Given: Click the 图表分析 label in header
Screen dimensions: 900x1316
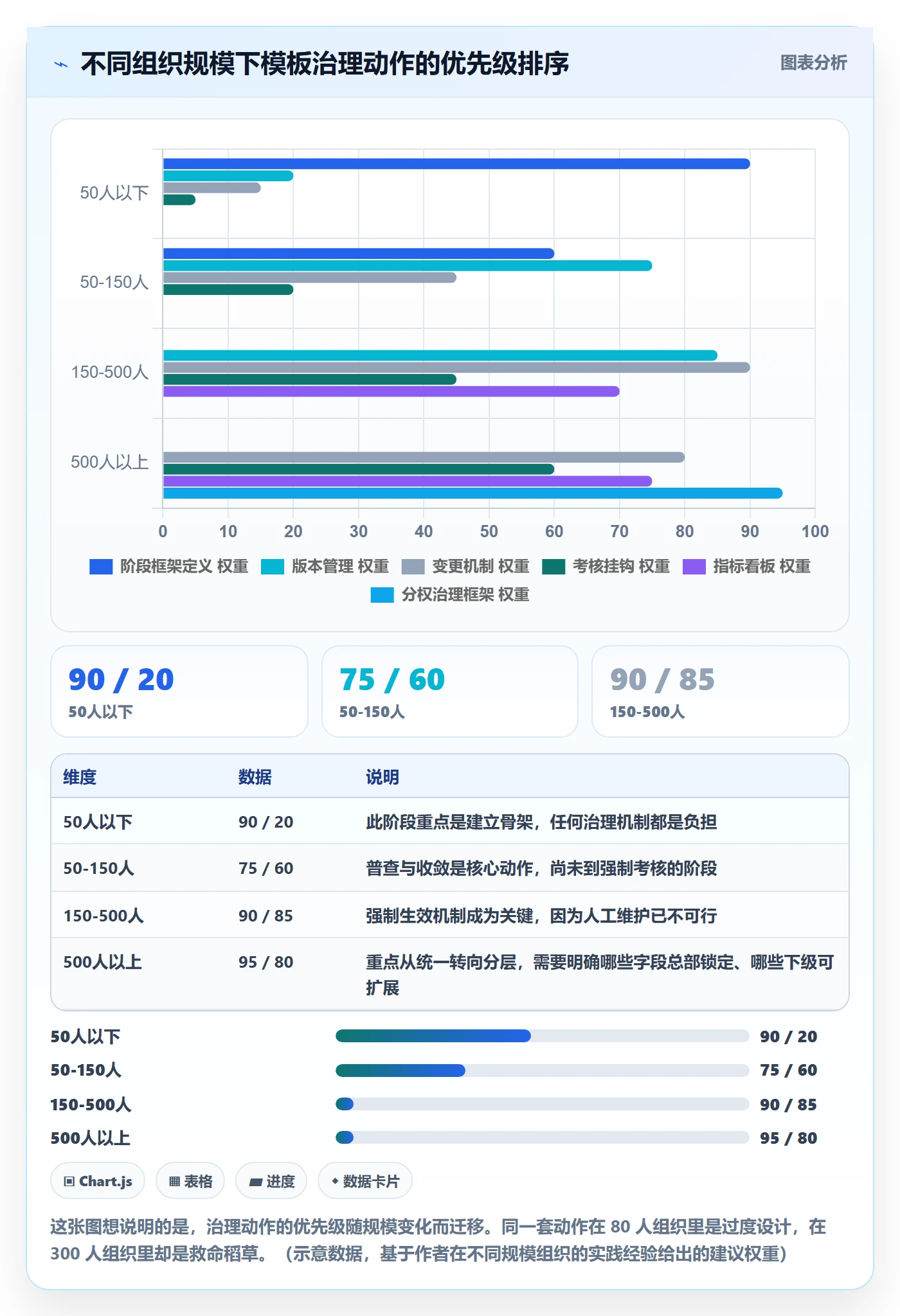Looking at the screenshot, I should pos(813,63).
